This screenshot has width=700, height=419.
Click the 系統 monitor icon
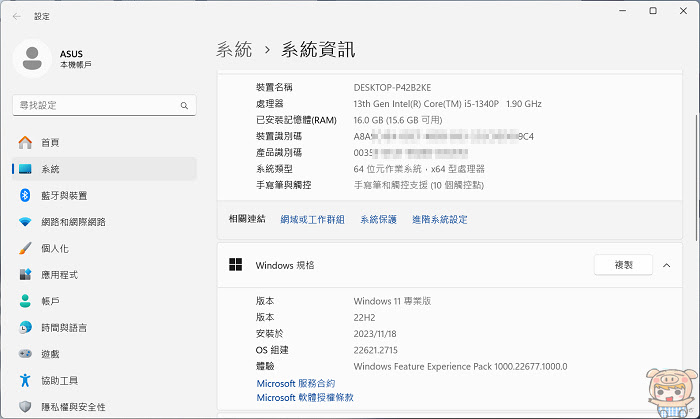25,169
